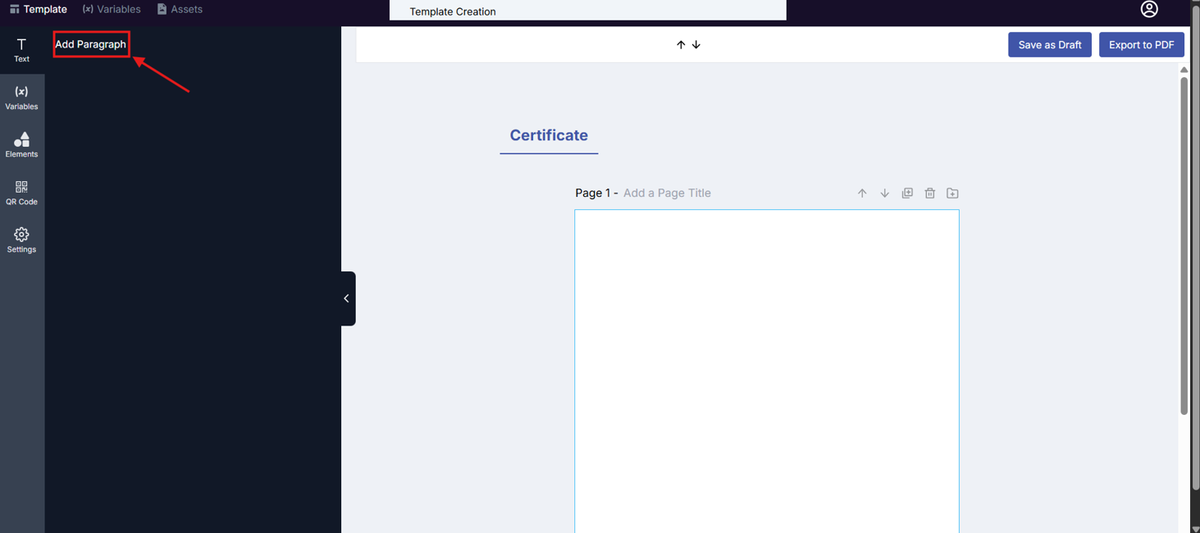The height and width of the screenshot is (533, 1200).
Task: Click the up arrow in top toolbar
Action: (x=681, y=45)
